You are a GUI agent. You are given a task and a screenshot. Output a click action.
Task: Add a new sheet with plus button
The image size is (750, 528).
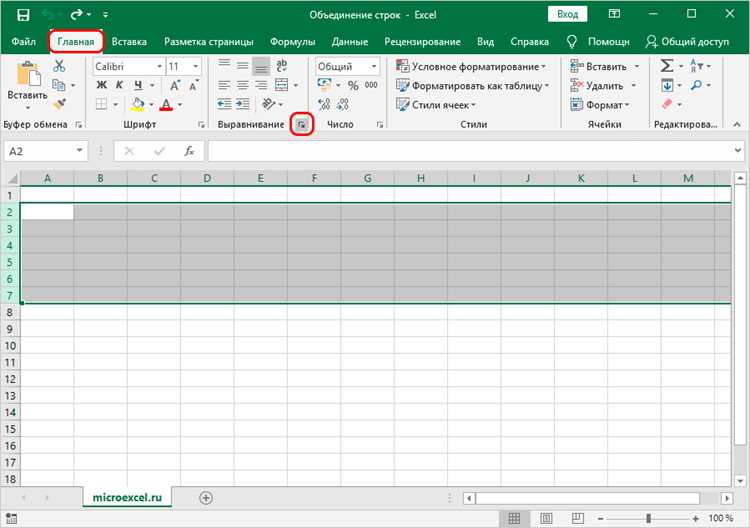206,498
